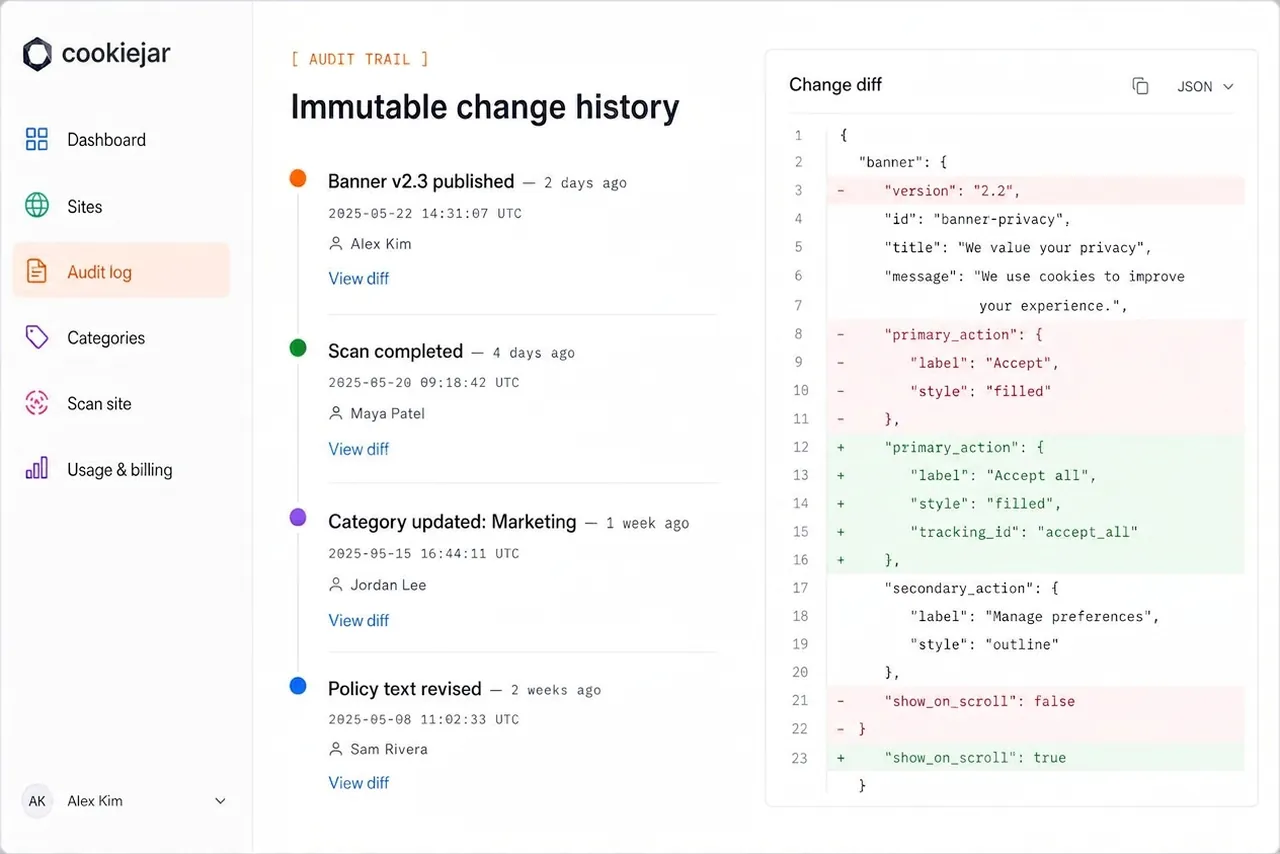Viewport: 1280px width, 854px height.
Task: Click the person icon beside Alex Kim in the timeline
Action: (x=336, y=244)
